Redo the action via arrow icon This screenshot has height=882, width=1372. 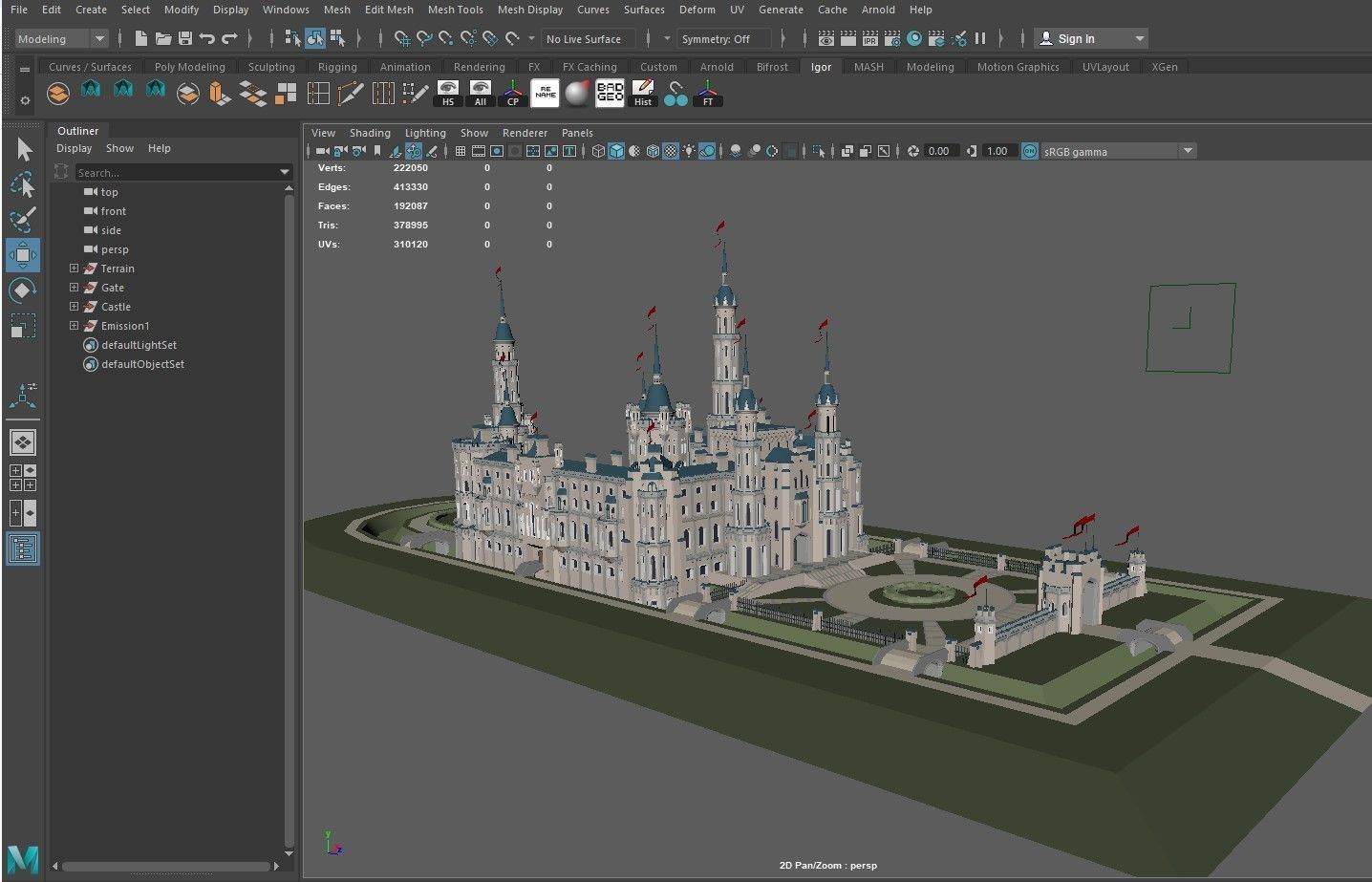(229, 38)
